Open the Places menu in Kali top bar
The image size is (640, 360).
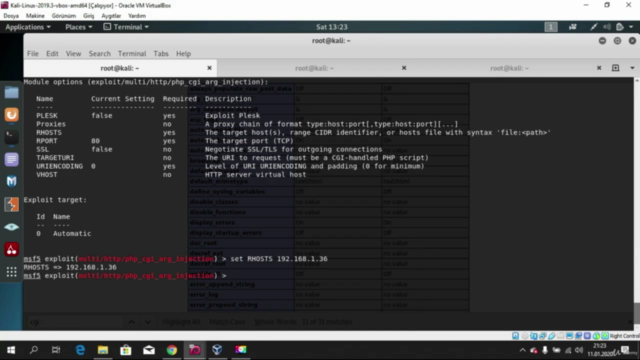click(x=79, y=27)
